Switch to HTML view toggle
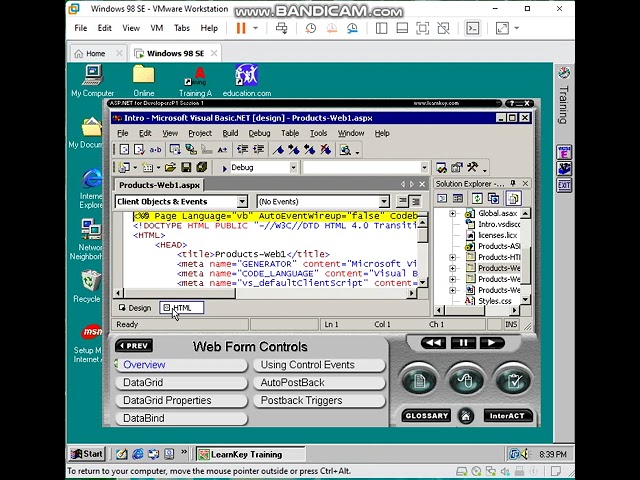 [x=181, y=308]
